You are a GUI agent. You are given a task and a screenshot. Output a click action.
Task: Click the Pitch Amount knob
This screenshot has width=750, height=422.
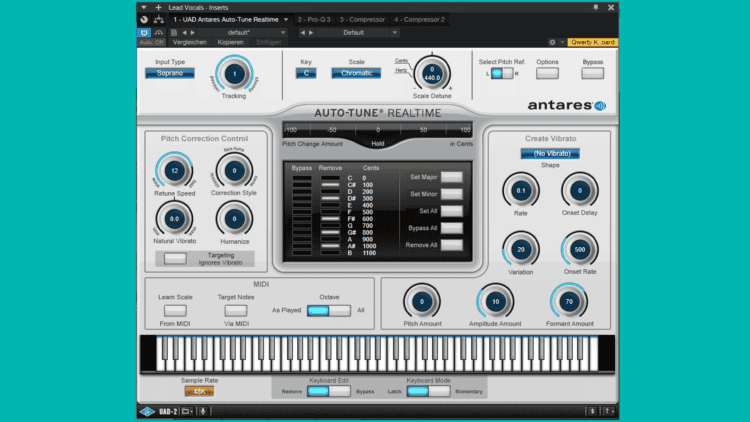pos(422,301)
